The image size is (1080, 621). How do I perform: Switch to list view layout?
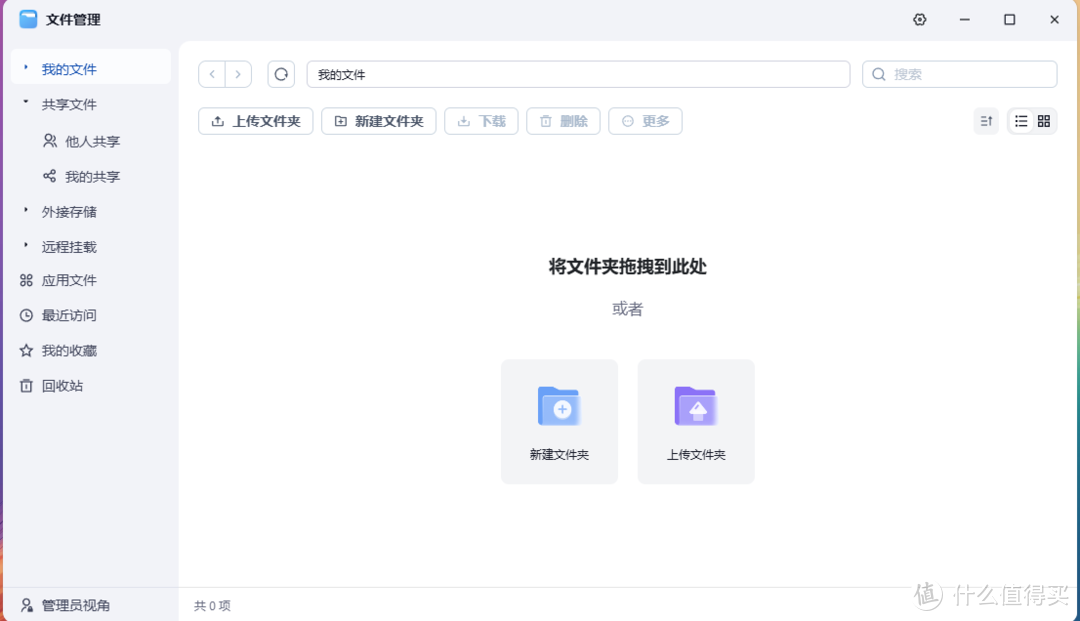click(1020, 120)
